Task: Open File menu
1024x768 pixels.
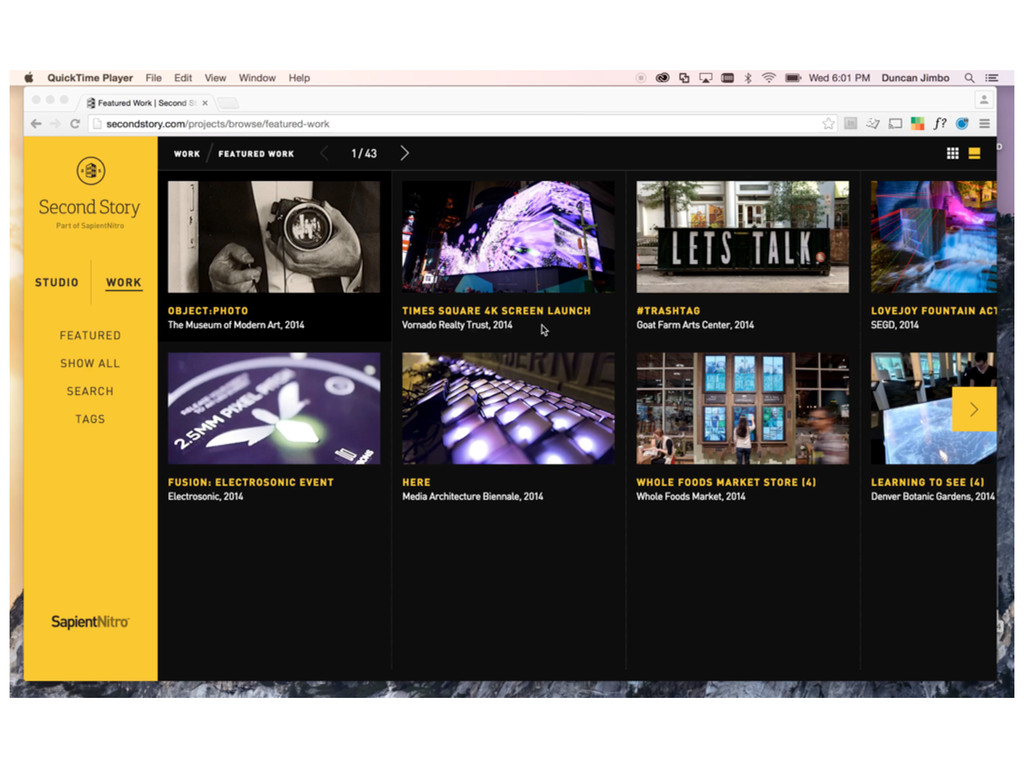Action: point(153,78)
